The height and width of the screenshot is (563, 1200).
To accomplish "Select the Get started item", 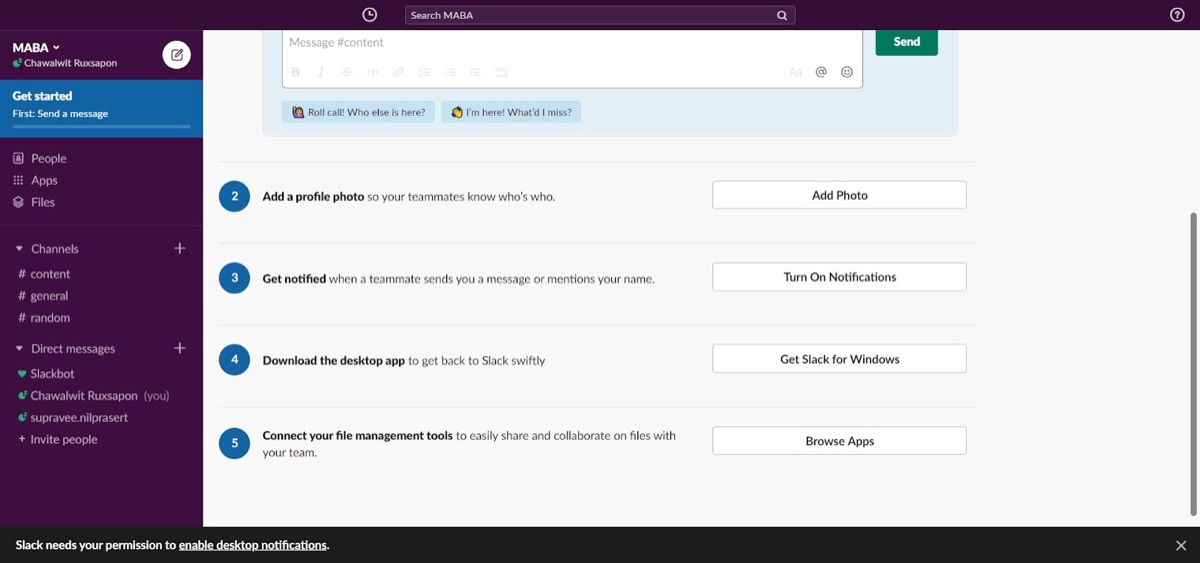I will (x=101, y=108).
